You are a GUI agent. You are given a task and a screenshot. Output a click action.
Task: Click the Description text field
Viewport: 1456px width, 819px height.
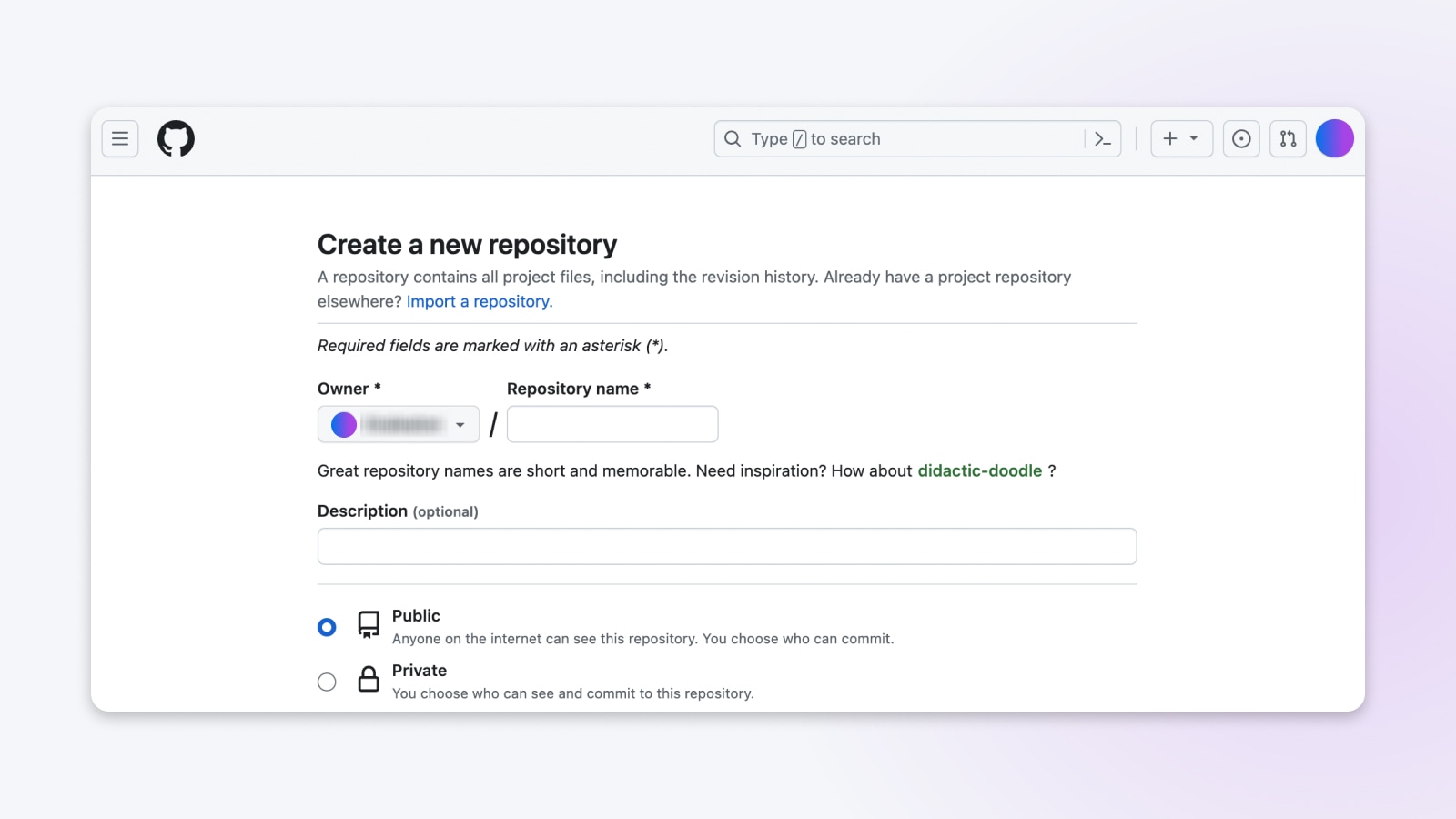pyautogui.click(x=726, y=546)
